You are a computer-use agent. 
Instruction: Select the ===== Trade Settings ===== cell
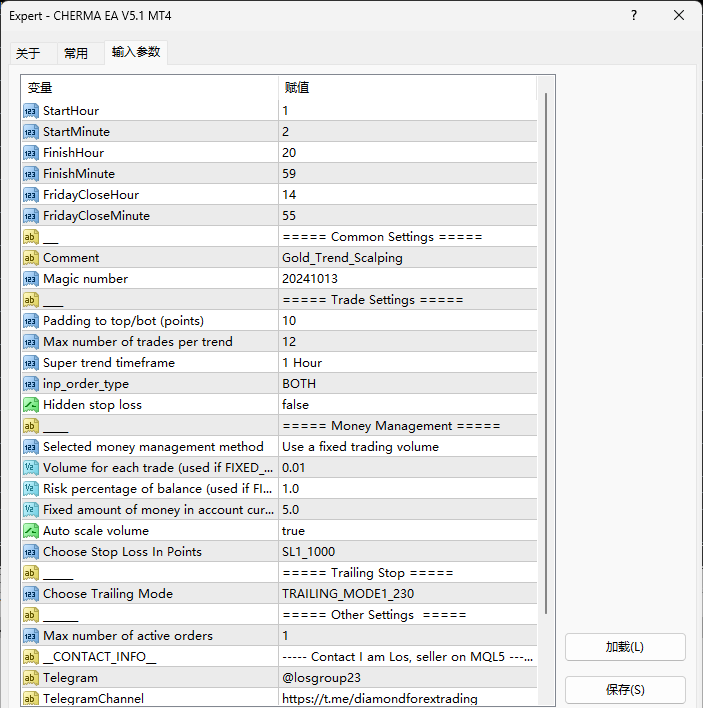pyautogui.click(x=408, y=300)
